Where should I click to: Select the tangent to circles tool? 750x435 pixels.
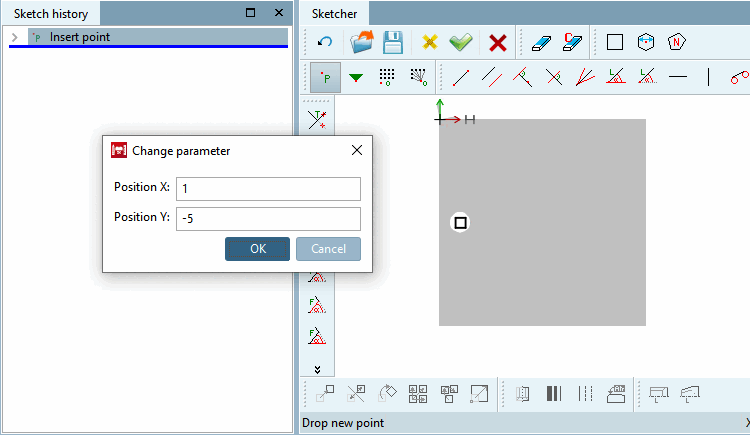tap(739, 77)
